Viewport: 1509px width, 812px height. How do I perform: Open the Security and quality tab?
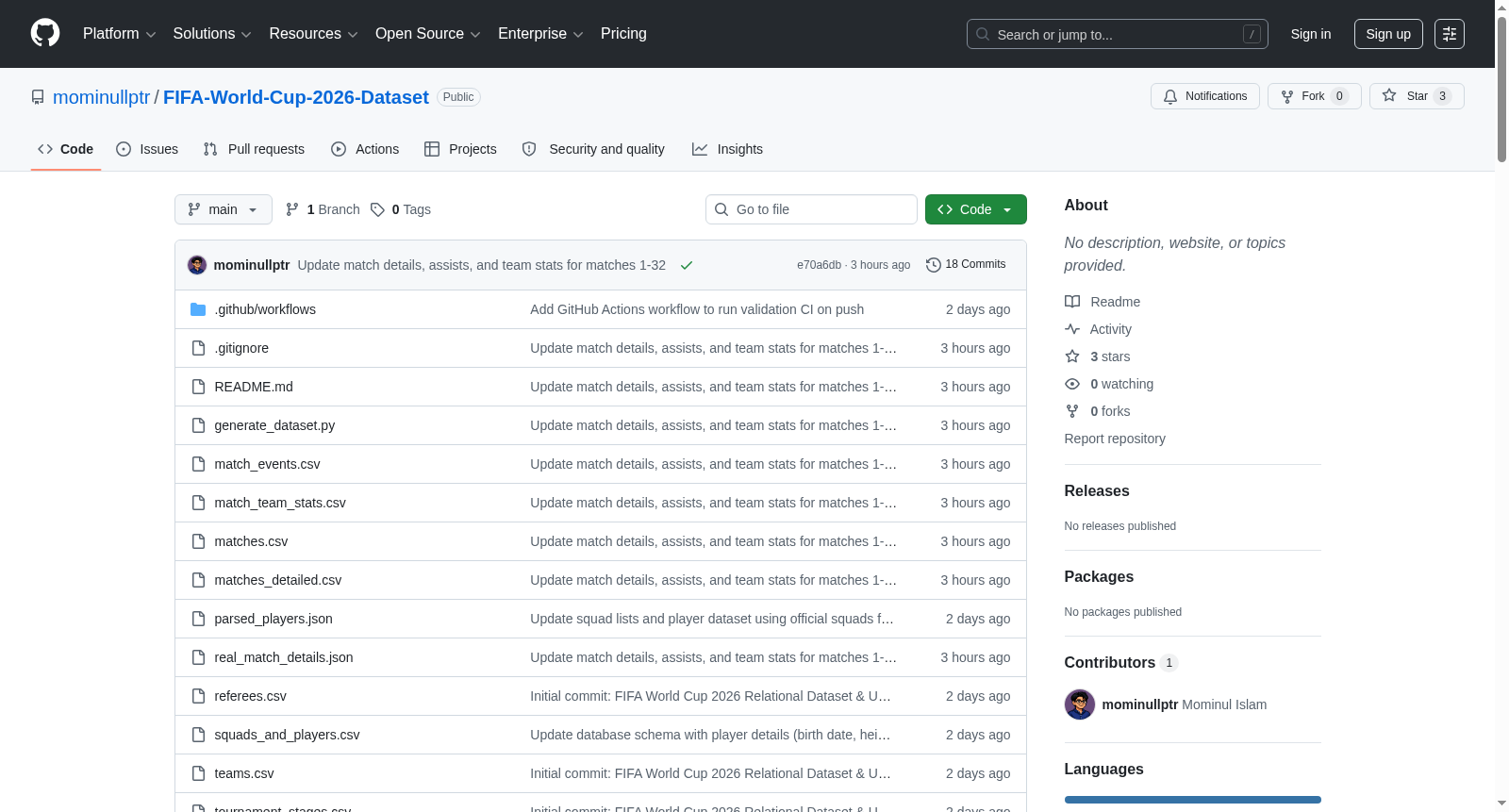click(x=593, y=149)
